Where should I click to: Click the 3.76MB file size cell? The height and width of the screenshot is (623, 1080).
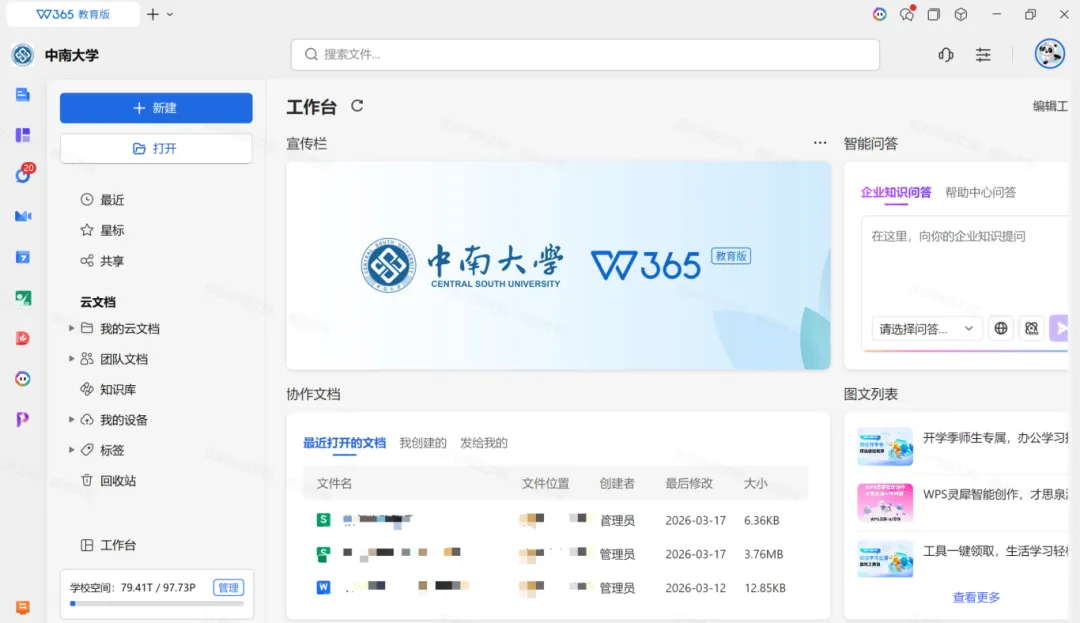(x=763, y=554)
